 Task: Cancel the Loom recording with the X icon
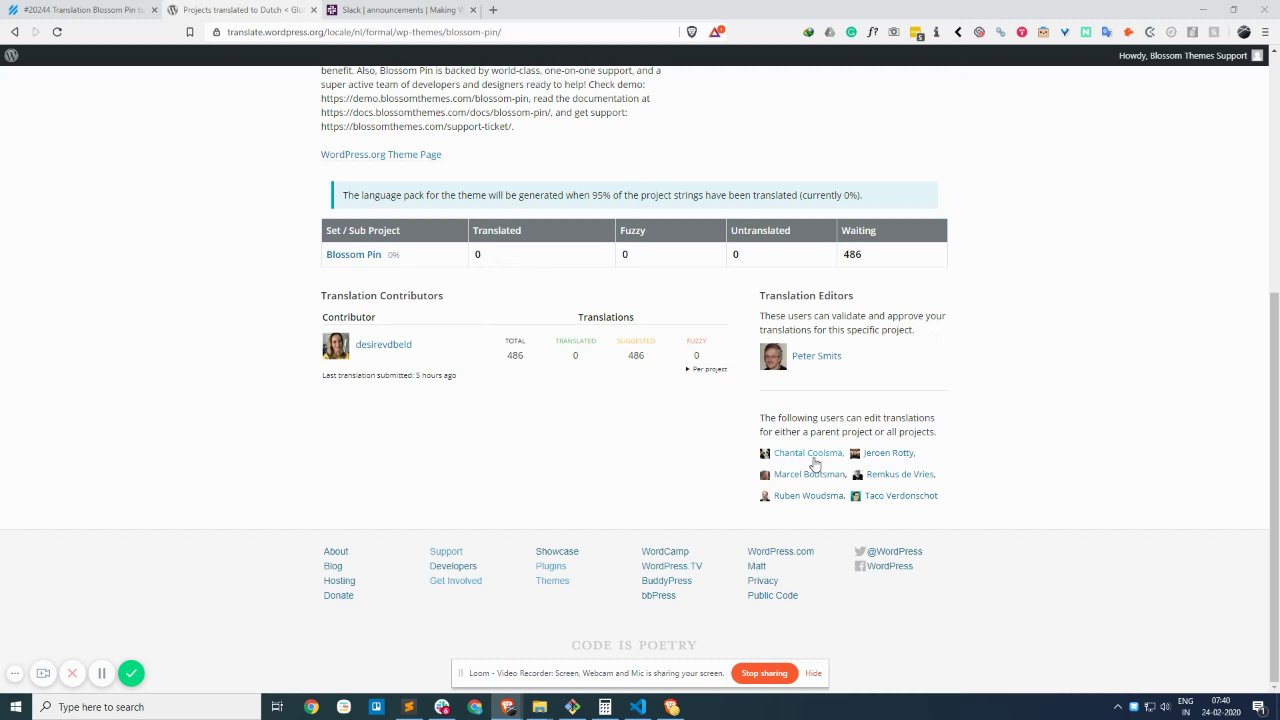(72, 673)
